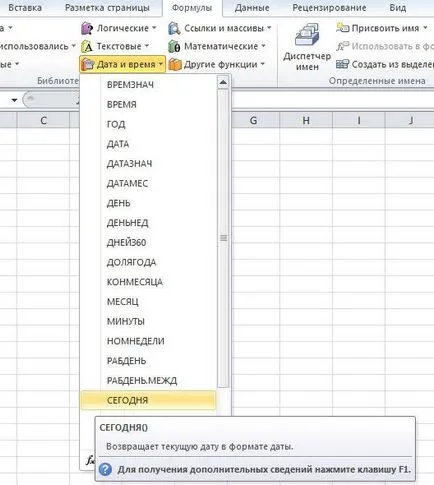The height and width of the screenshot is (485, 434).
Task: Choose ДНЕЙ360 function
Action: 149,242
